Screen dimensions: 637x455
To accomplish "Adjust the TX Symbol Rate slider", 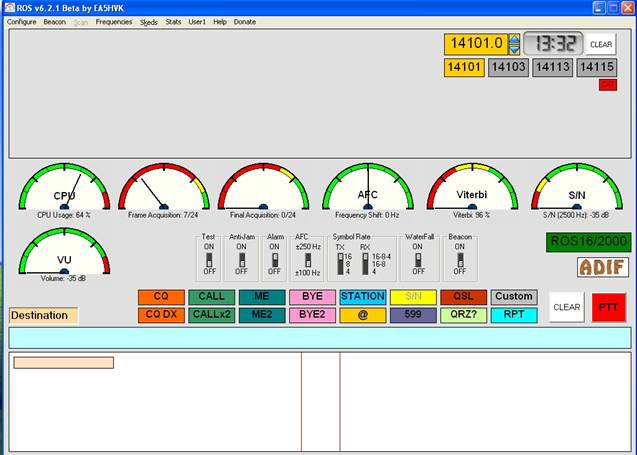I will click(x=340, y=264).
